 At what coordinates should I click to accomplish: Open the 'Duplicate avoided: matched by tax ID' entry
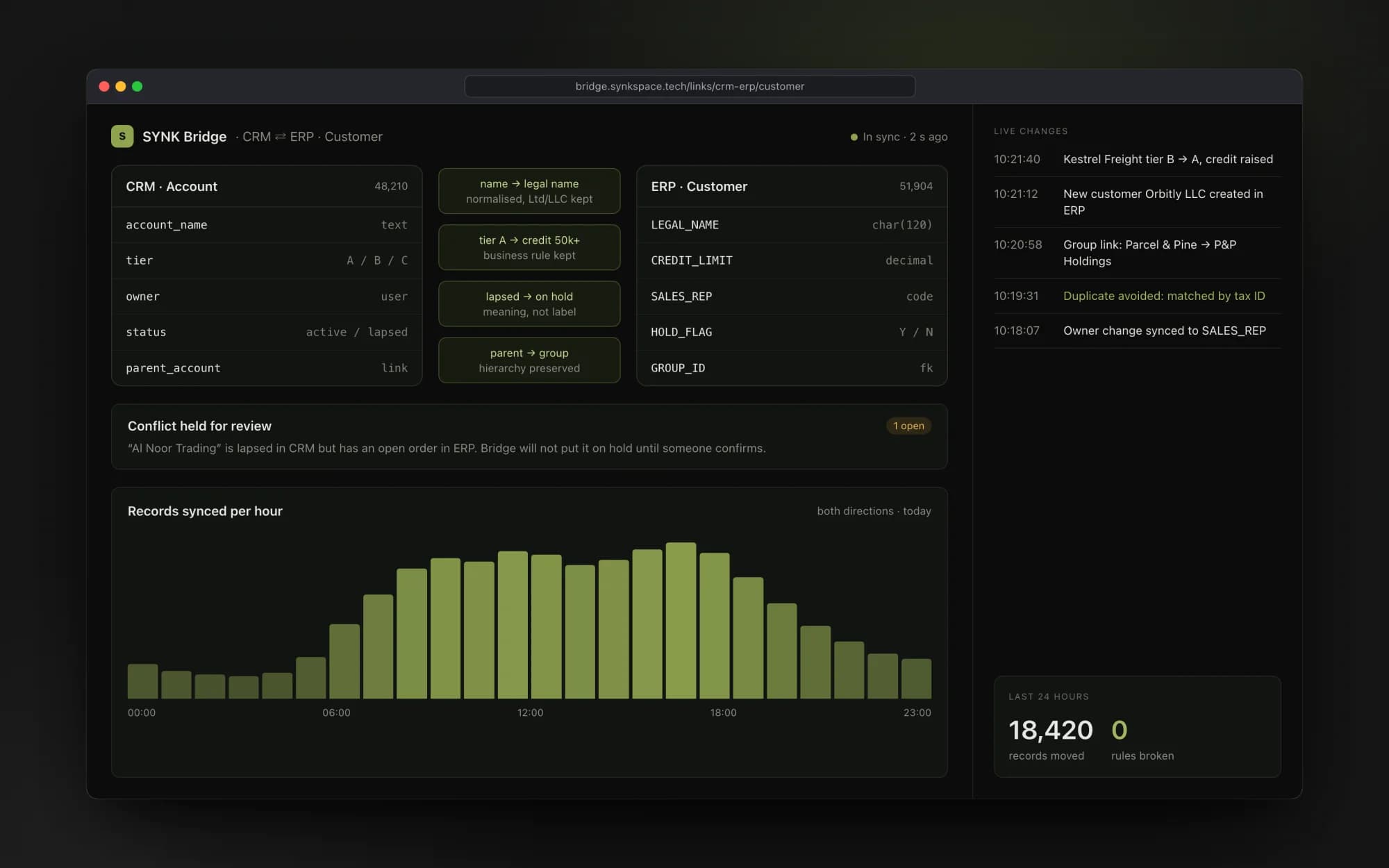1137,296
